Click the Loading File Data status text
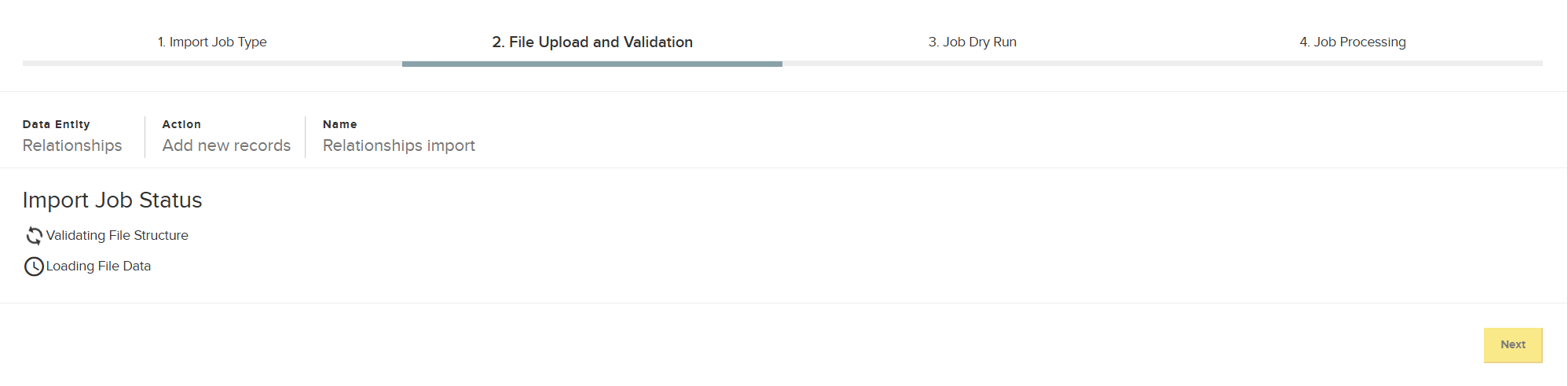The height and width of the screenshot is (386, 1568). (98, 266)
